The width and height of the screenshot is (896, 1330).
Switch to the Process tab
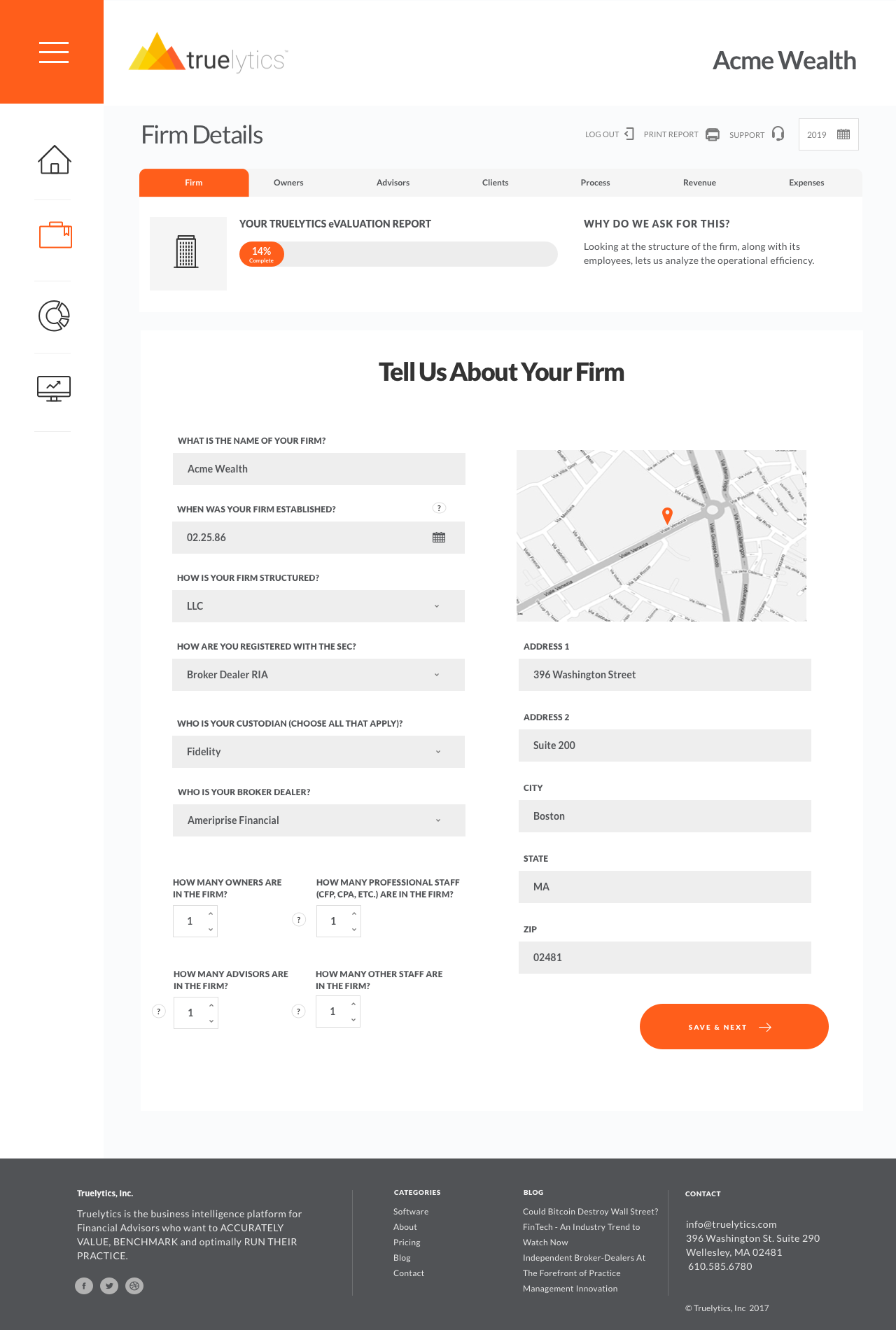click(x=595, y=183)
